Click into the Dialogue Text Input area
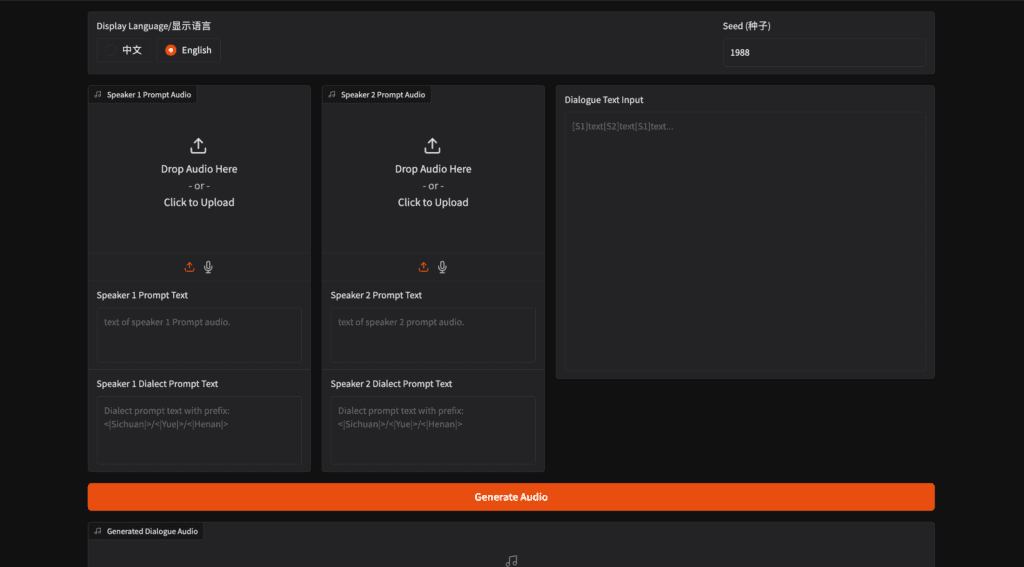The height and width of the screenshot is (567, 1024). click(744, 240)
